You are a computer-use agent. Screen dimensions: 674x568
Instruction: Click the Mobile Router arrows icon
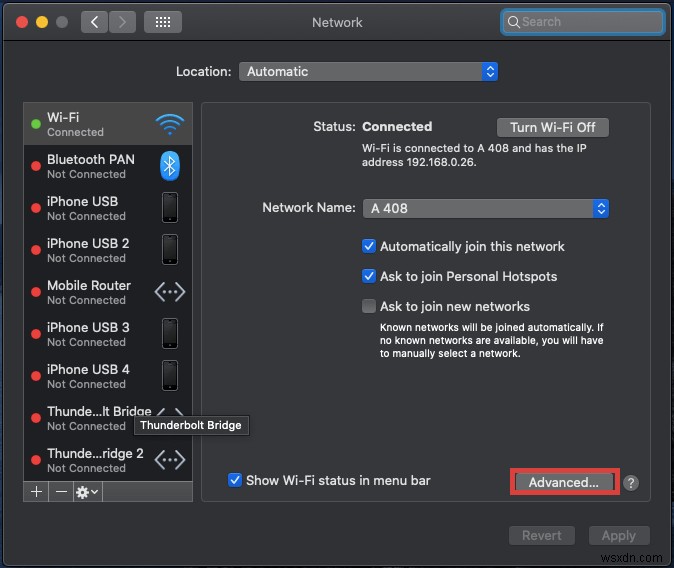pyautogui.click(x=170, y=292)
